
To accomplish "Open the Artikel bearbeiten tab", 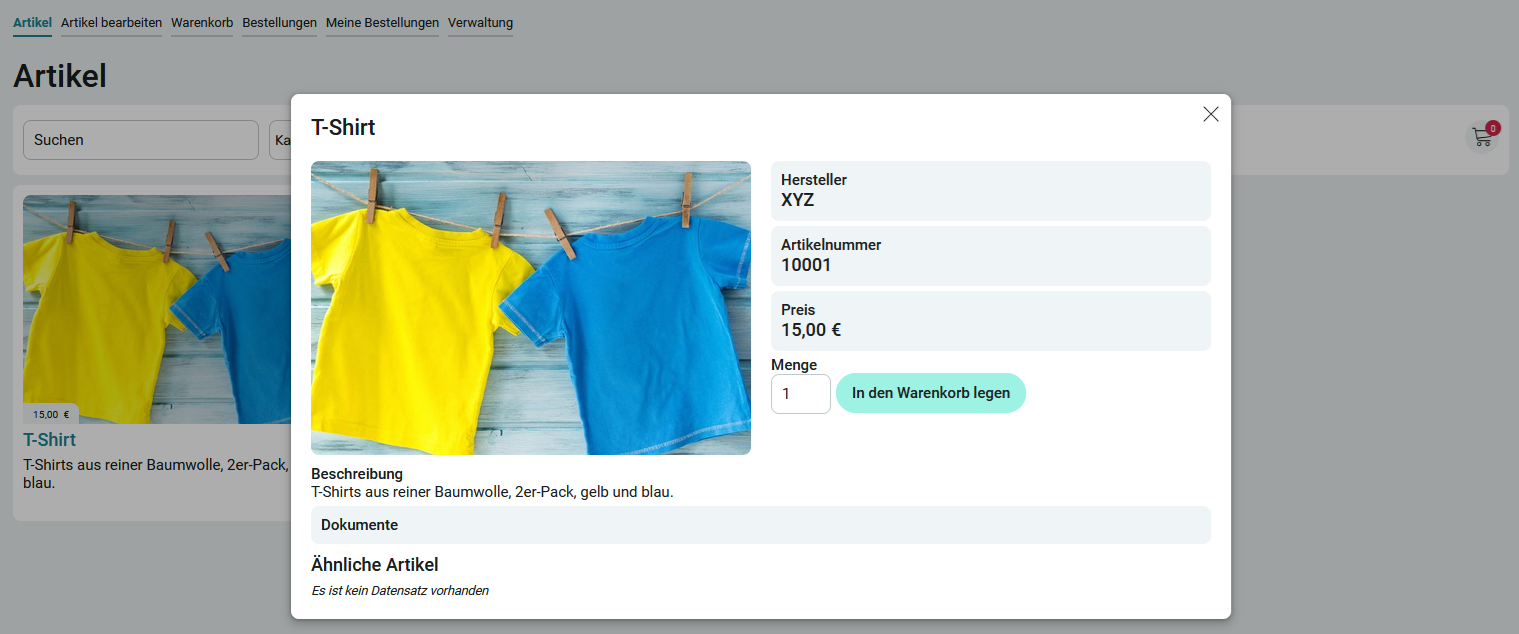I will coord(111,22).
